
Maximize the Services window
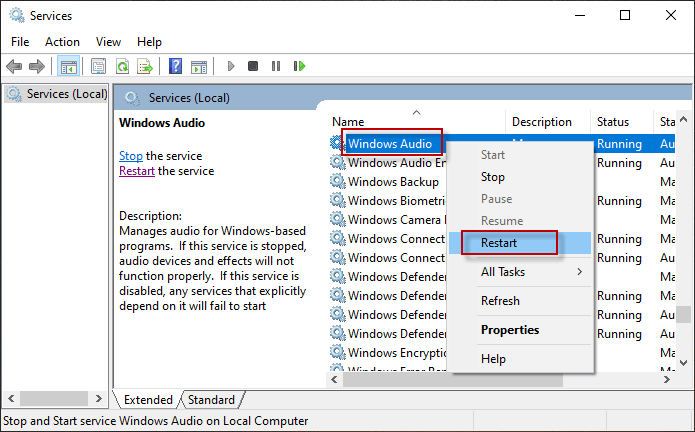[625, 16]
